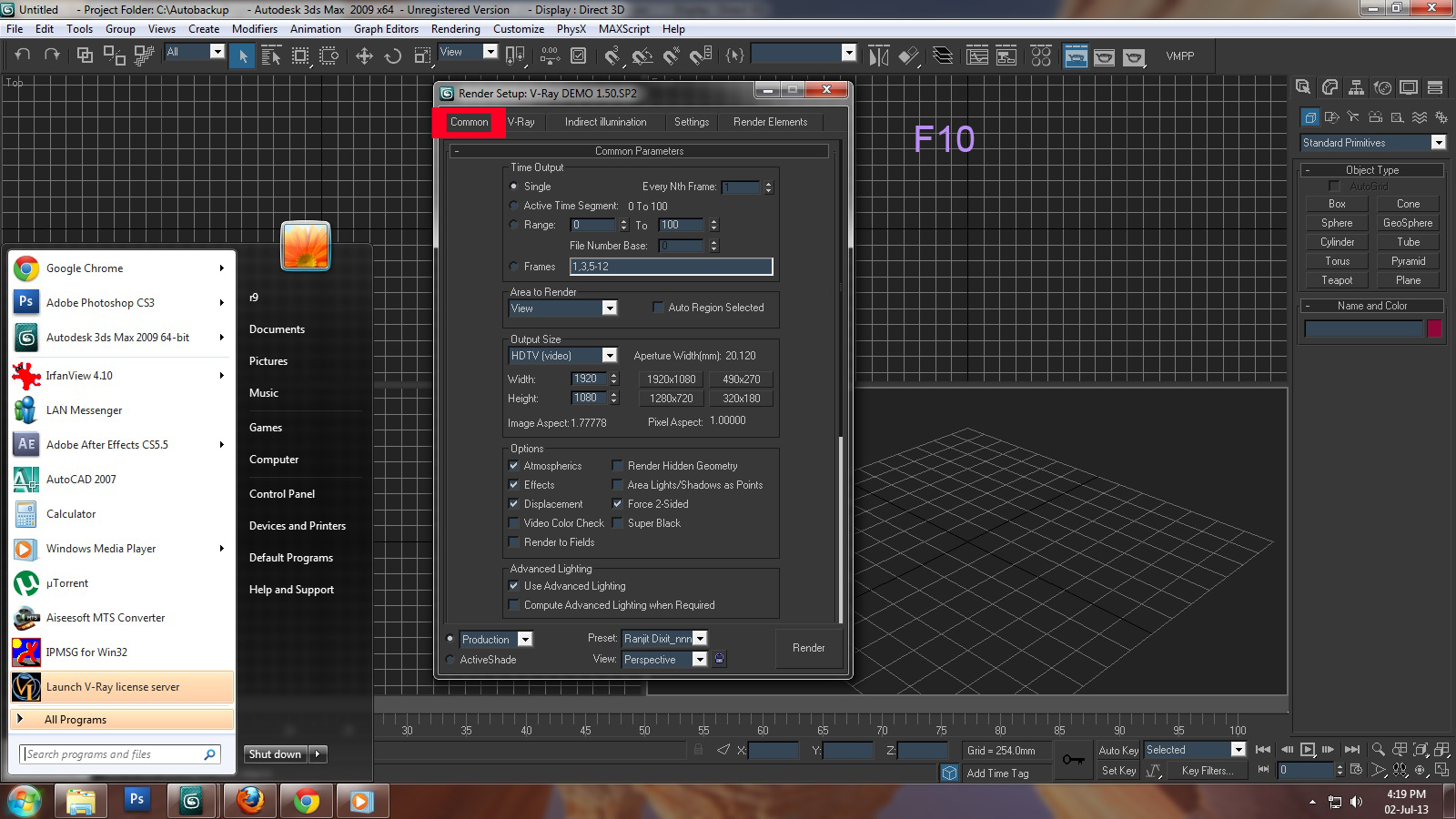Switch to the Hierarchy command panel
The height and width of the screenshot is (819, 1456).
pos(1356,87)
